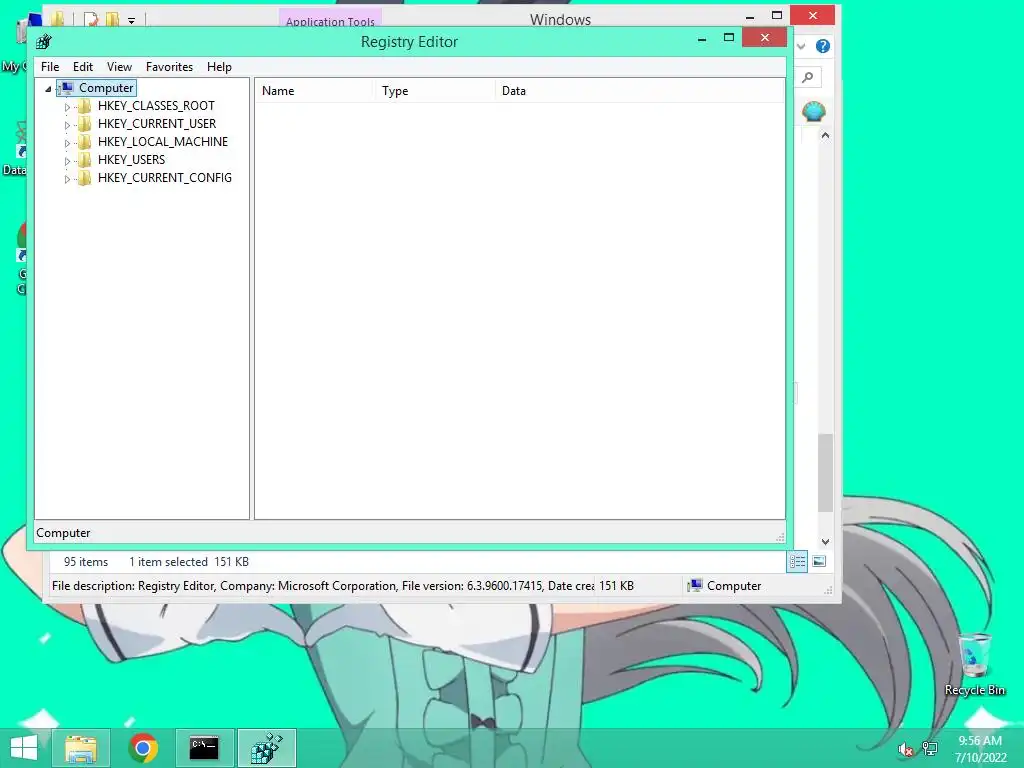Click the Type column header
The height and width of the screenshot is (768, 1024).
tap(435, 91)
